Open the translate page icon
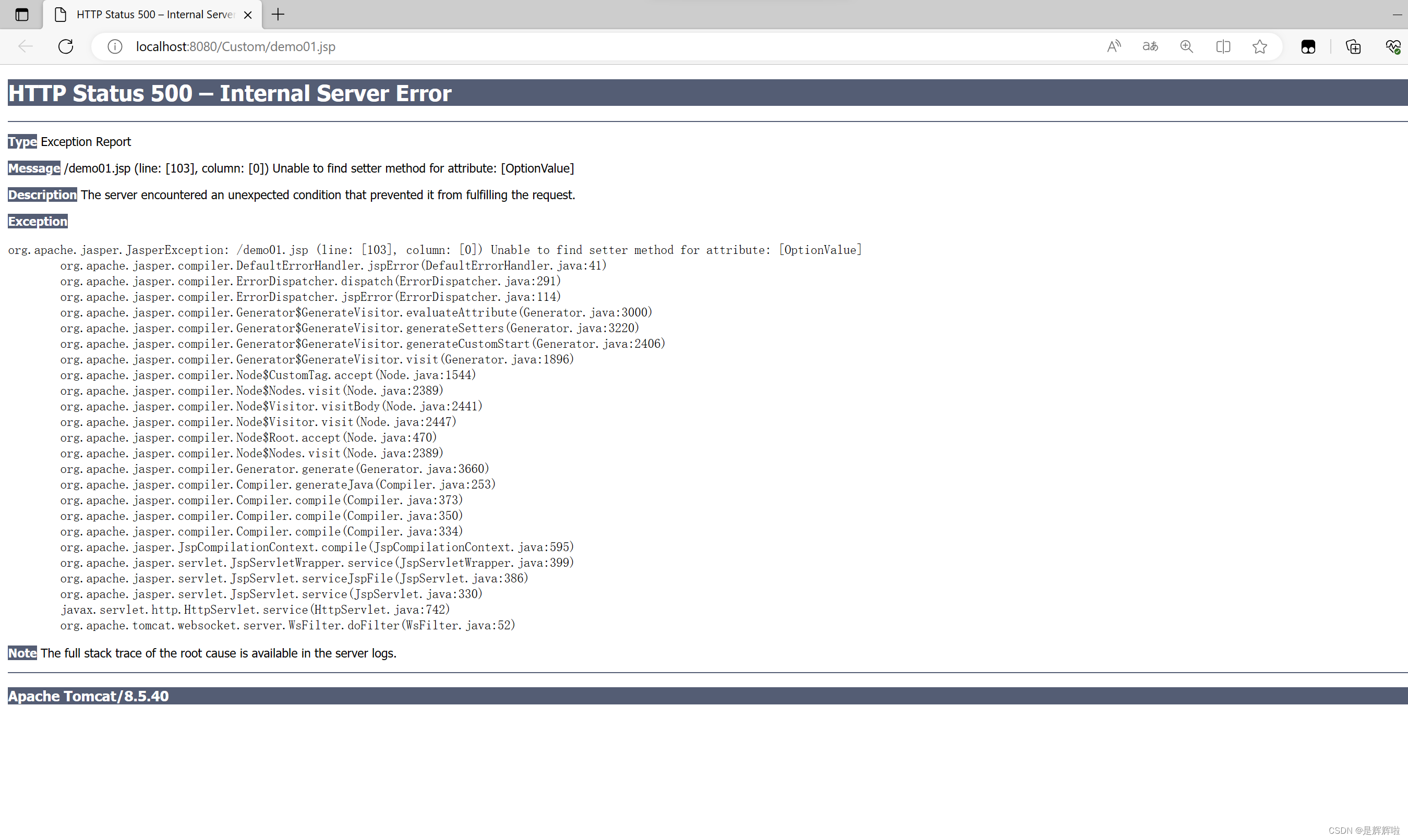The height and width of the screenshot is (840, 1408). [x=1150, y=46]
